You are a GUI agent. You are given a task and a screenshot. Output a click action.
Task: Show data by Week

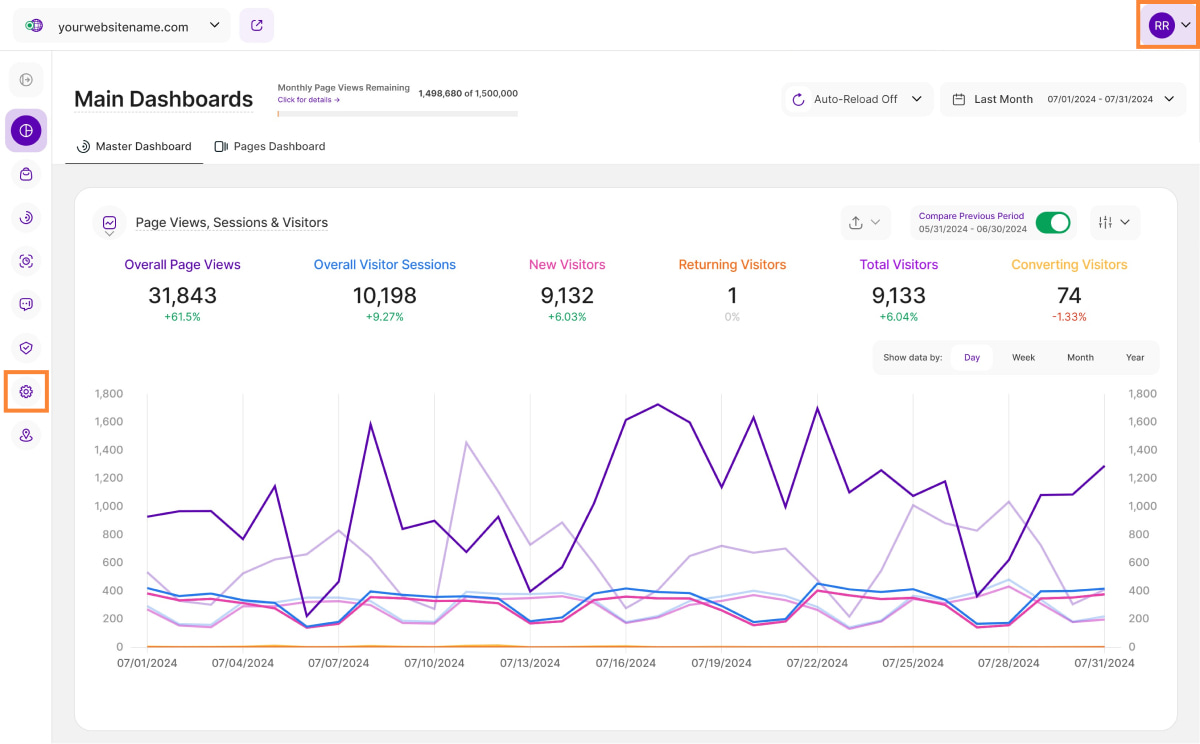click(1023, 357)
